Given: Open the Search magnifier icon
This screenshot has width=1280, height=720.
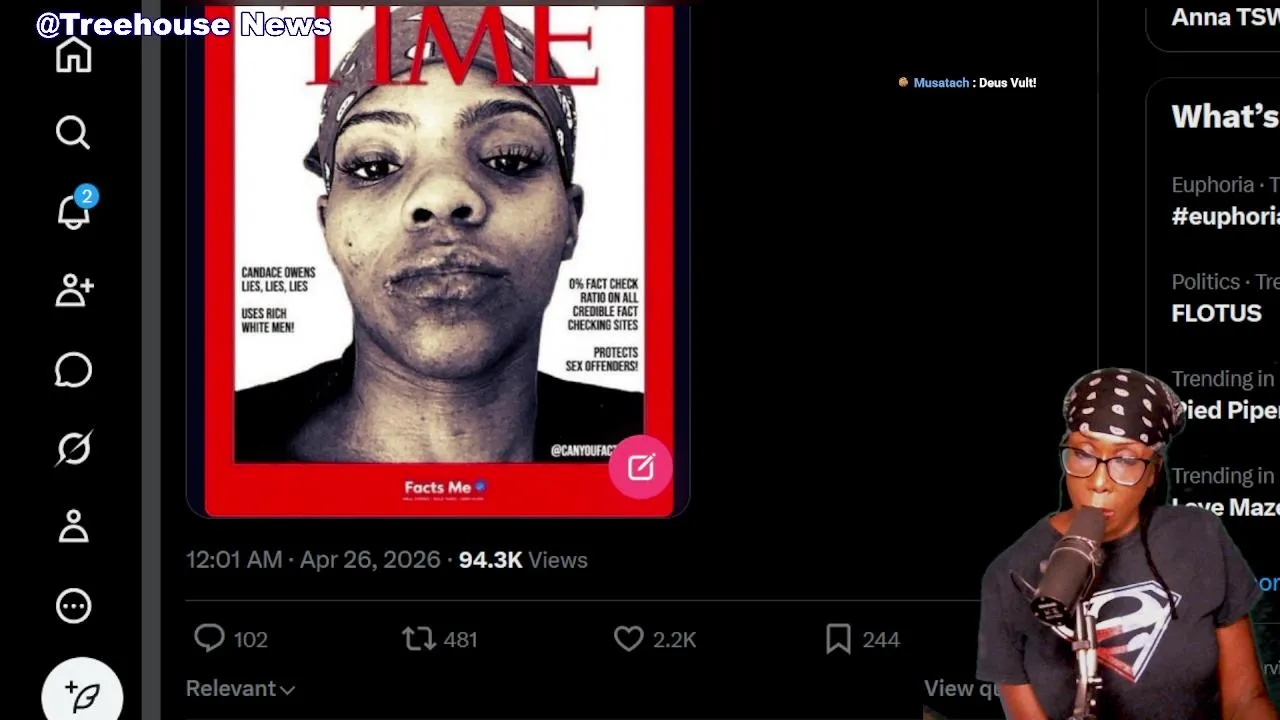Looking at the screenshot, I should [x=73, y=132].
